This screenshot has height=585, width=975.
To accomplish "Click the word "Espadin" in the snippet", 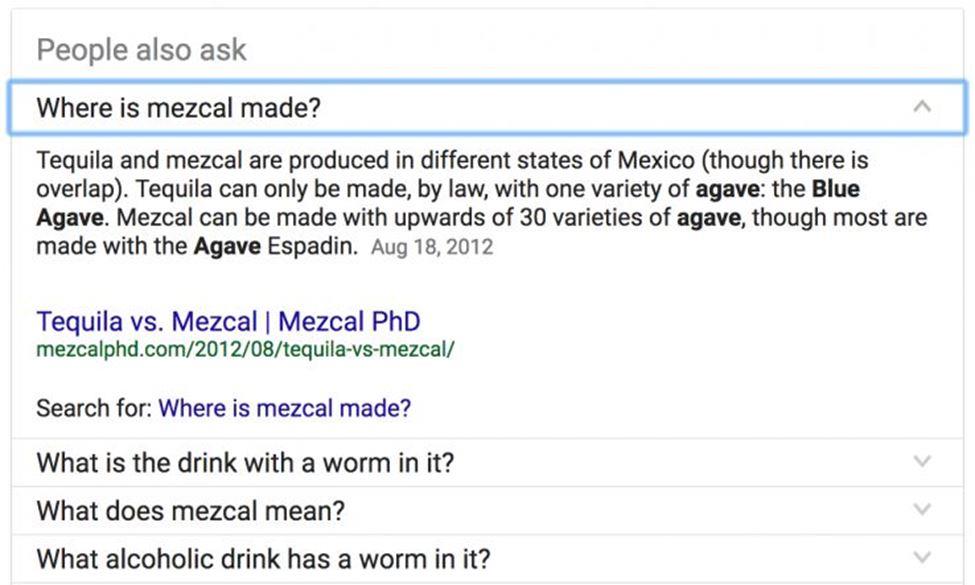I will 312,246.
